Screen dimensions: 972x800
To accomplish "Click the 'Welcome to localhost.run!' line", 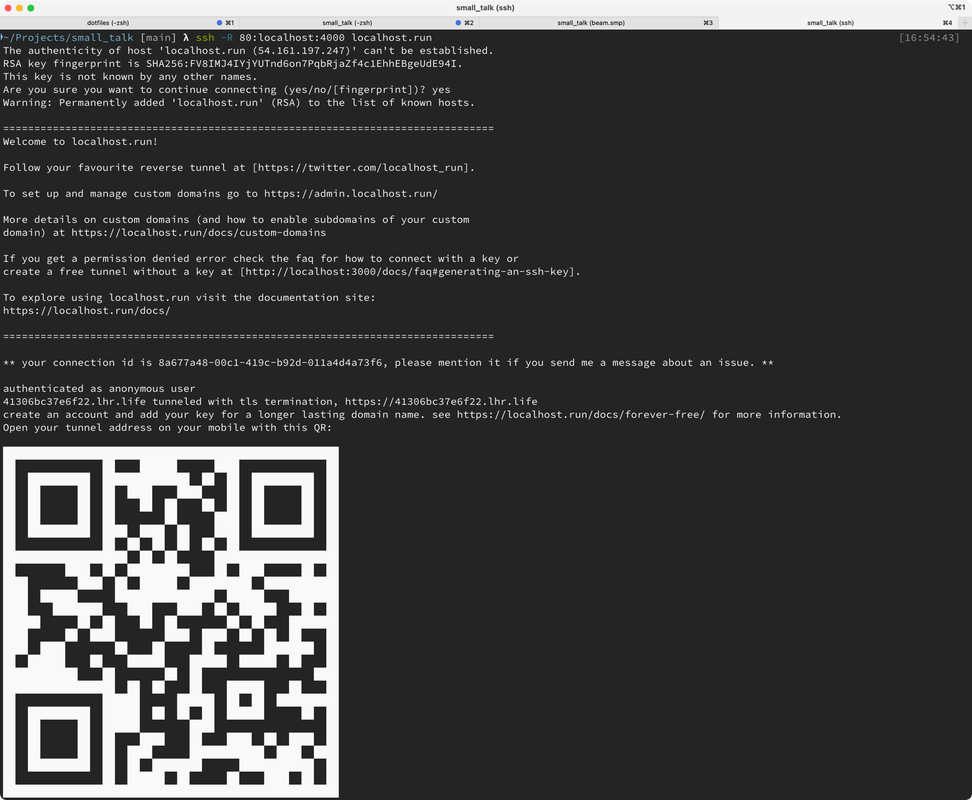I will tap(81, 142).
